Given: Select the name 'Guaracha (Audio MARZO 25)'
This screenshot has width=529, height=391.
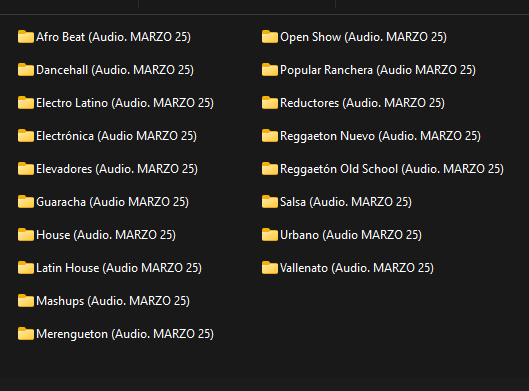Looking at the screenshot, I should pyautogui.click(x=112, y=202).
